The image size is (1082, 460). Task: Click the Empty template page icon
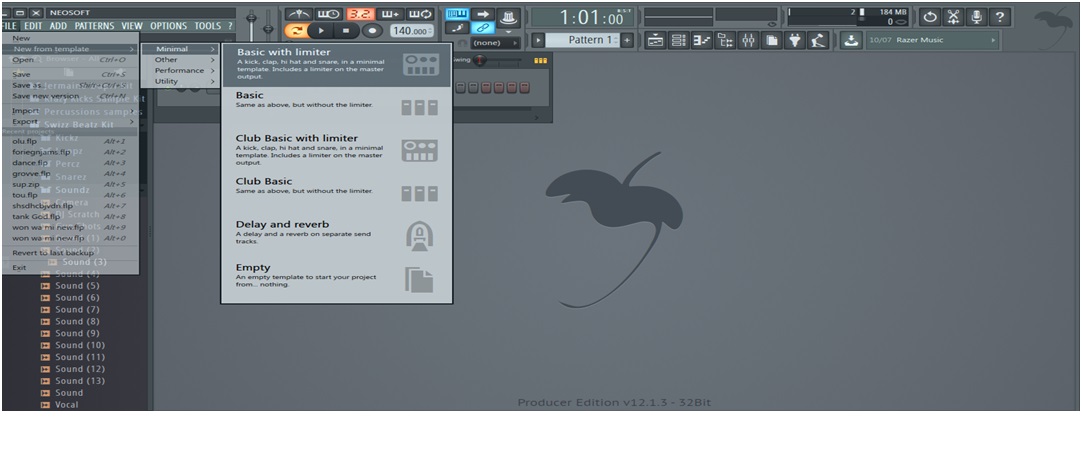coord(419,279)
